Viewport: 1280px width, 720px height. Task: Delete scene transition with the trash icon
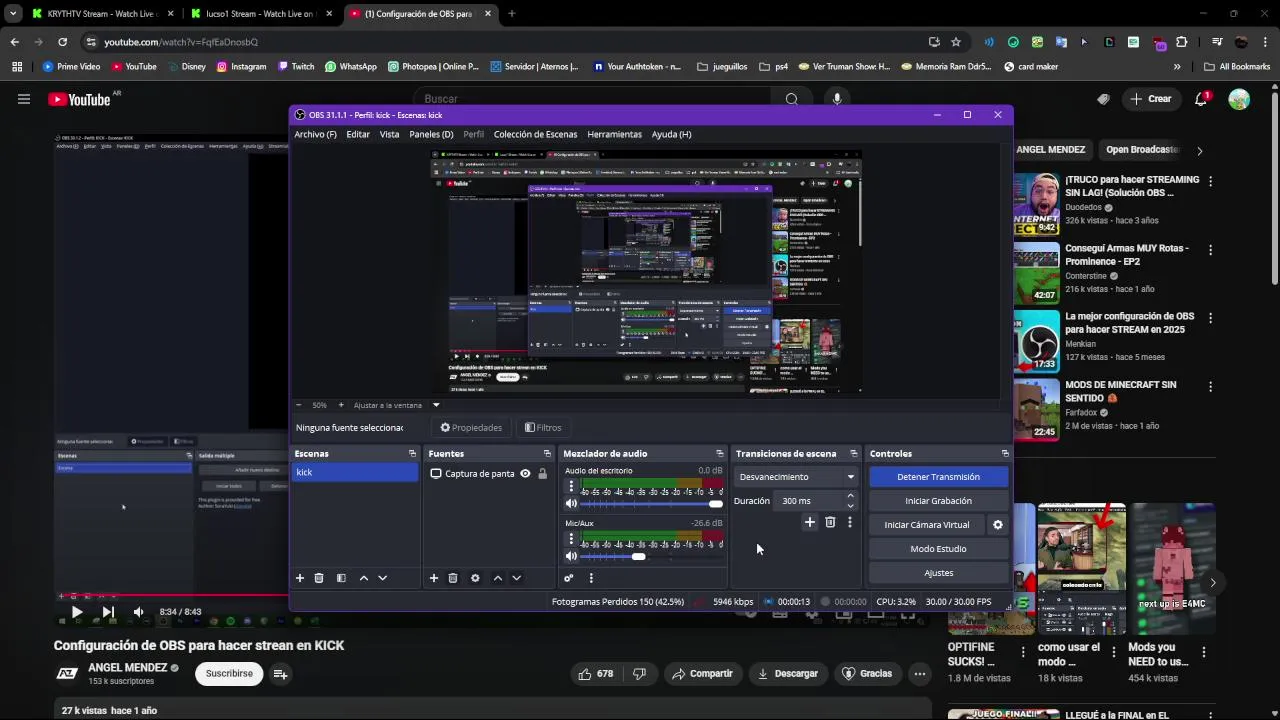tap(830, 522)
